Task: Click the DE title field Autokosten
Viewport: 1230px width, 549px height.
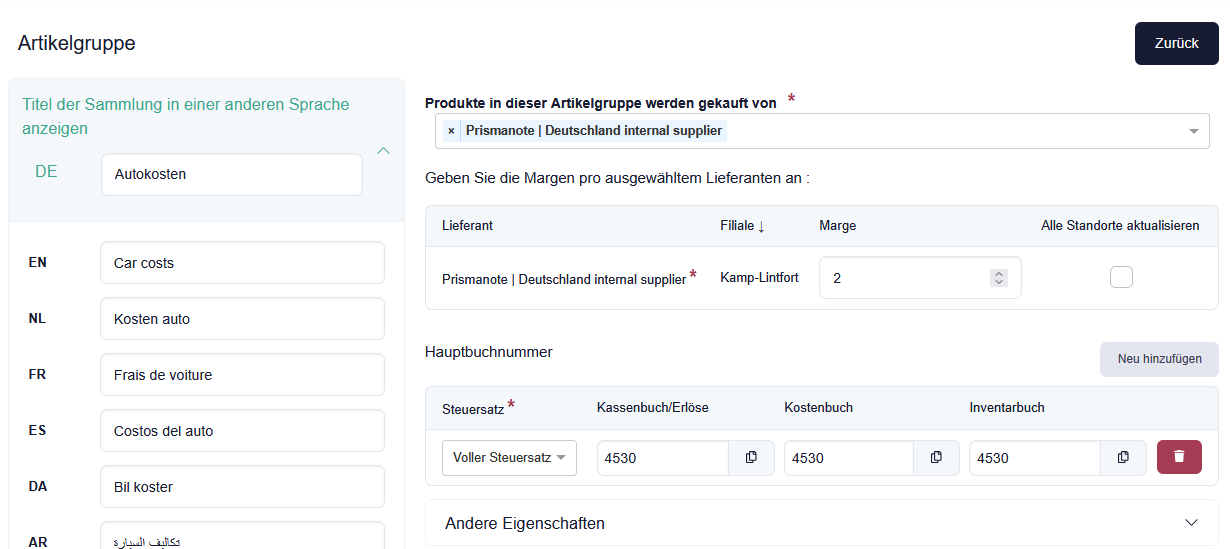Action: [231, 174]
